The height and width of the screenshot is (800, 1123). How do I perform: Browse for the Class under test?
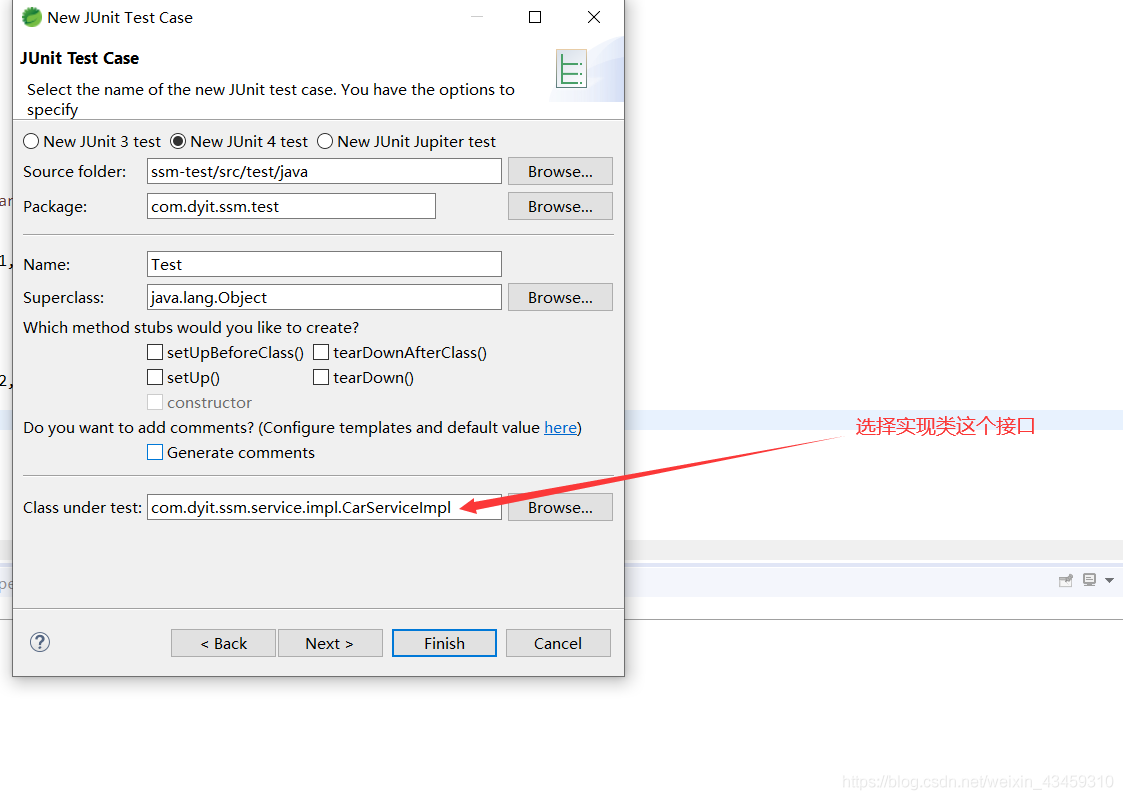click(560, 507)
